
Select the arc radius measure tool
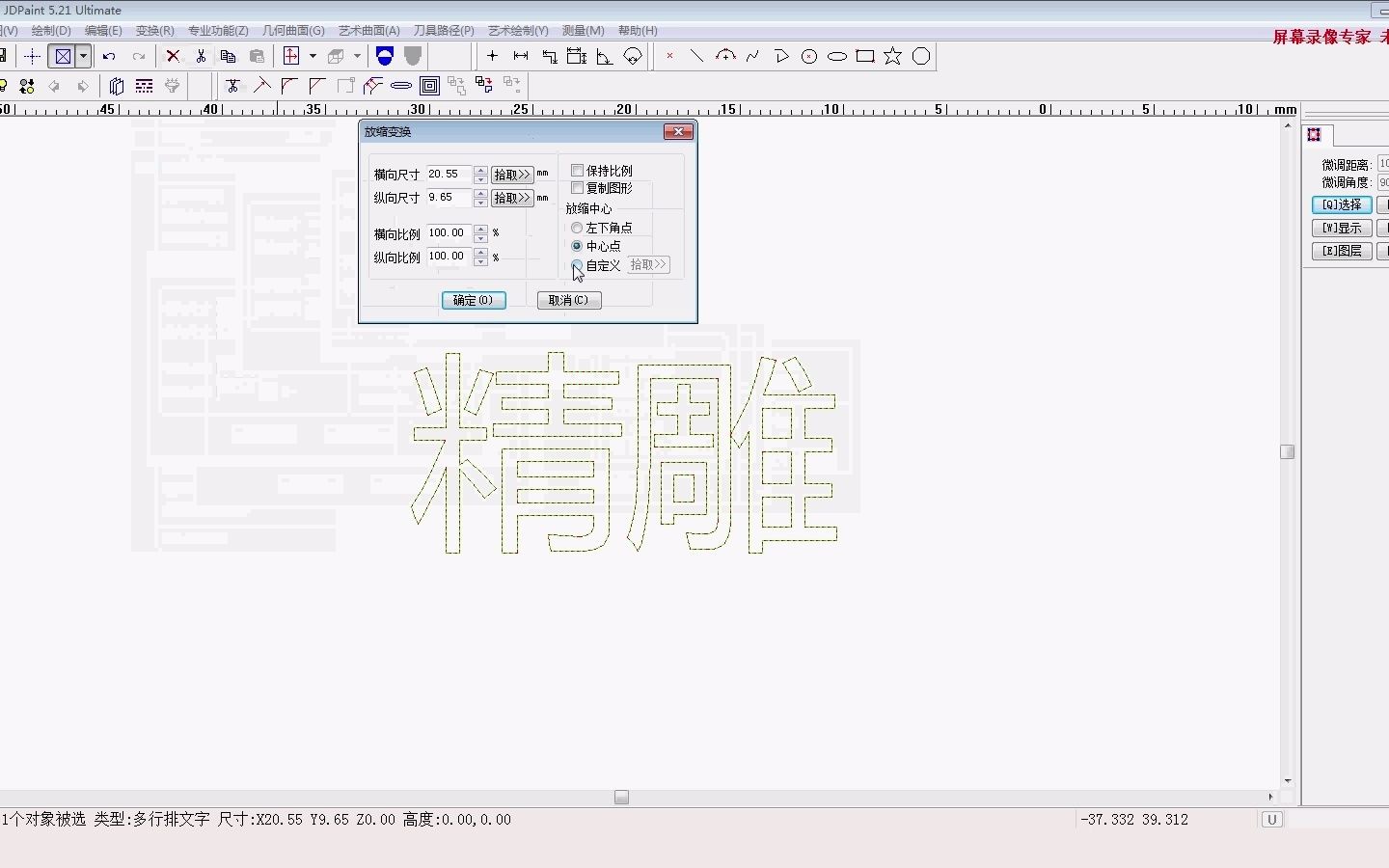pyautogui.click(x=633, y=56)
